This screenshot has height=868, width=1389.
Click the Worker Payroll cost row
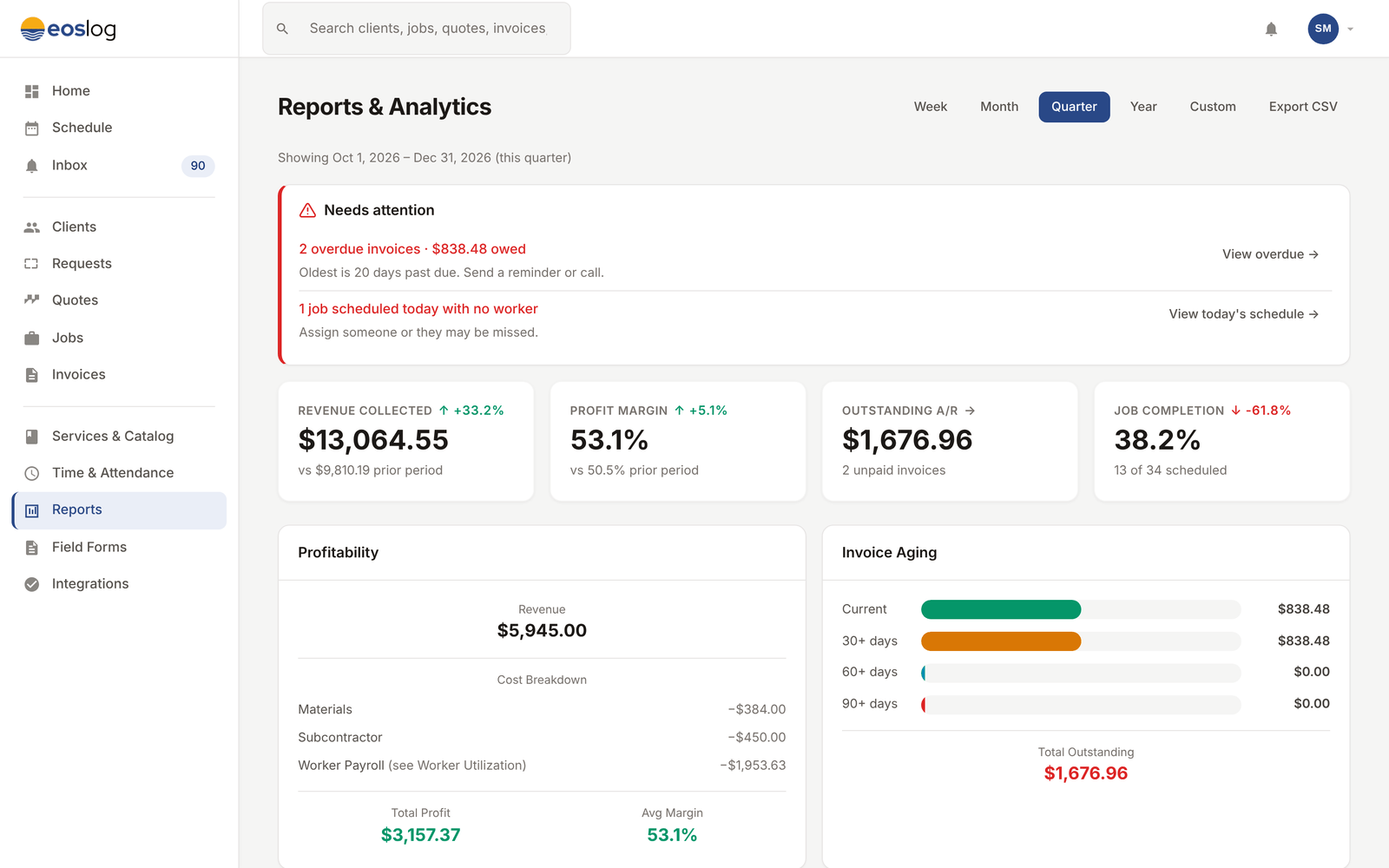(x=542, y=766)
